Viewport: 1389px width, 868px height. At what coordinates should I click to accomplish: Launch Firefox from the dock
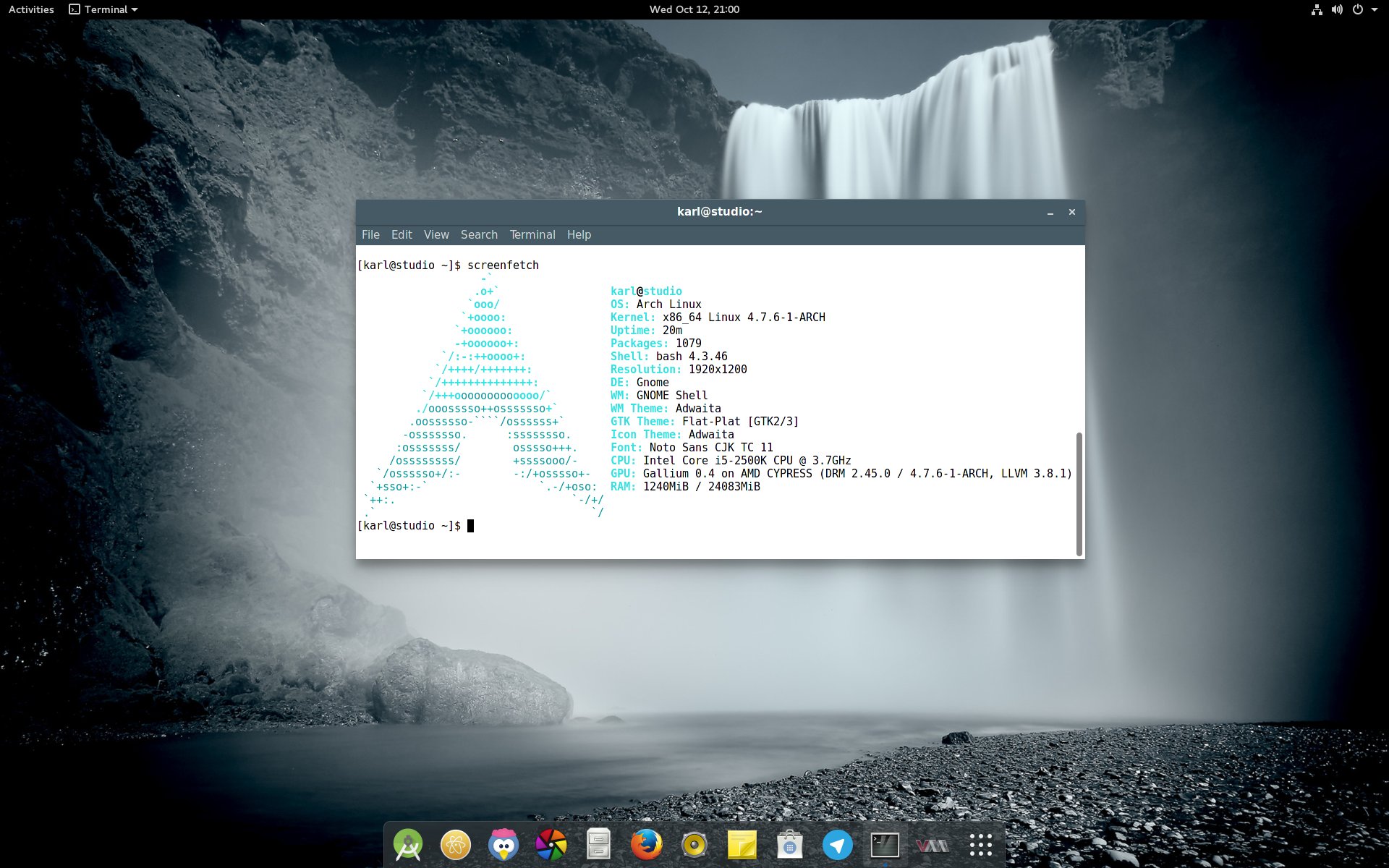[646, 845]
